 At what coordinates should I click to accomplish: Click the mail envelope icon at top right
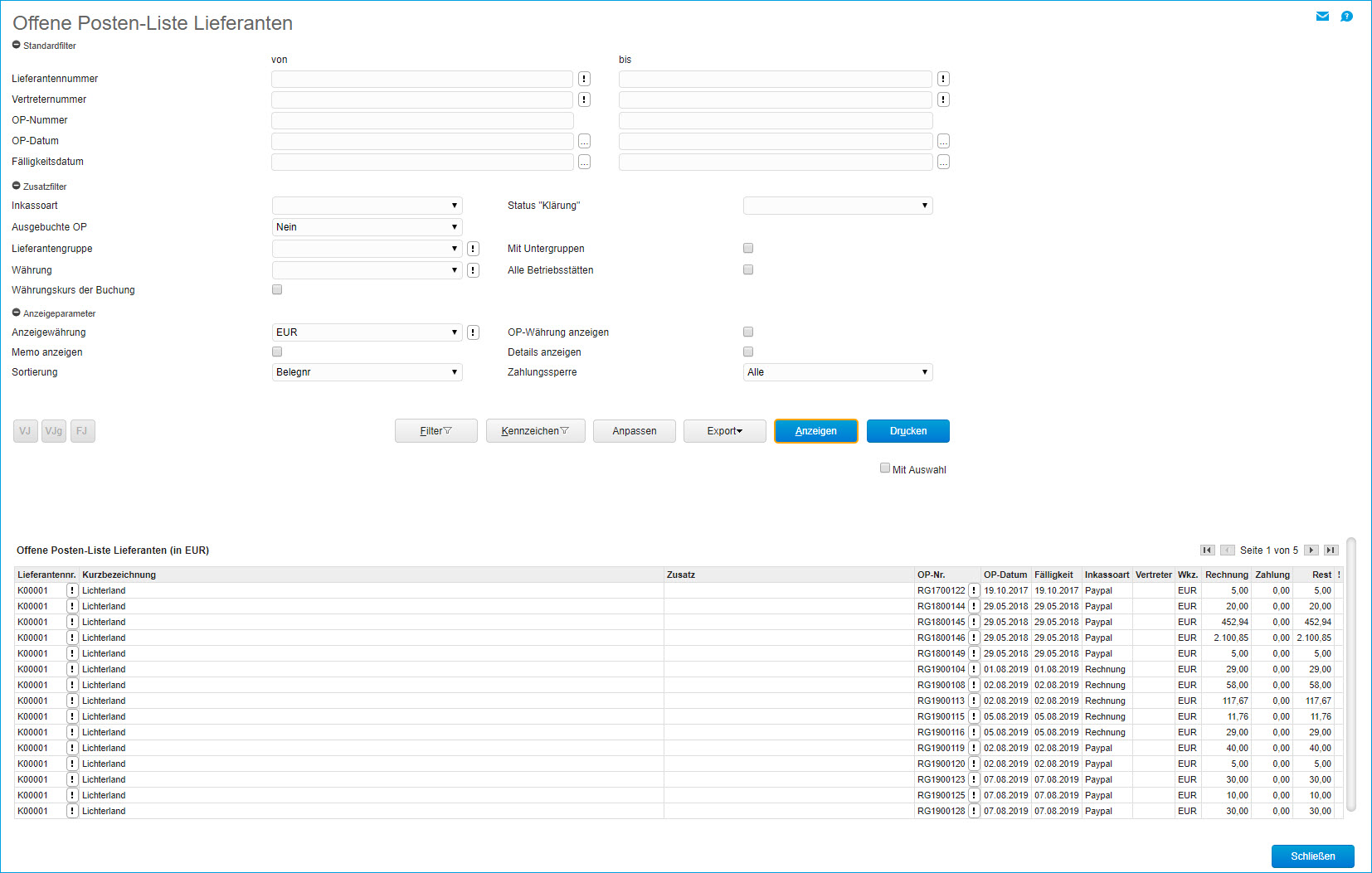tap(1322, 17)
